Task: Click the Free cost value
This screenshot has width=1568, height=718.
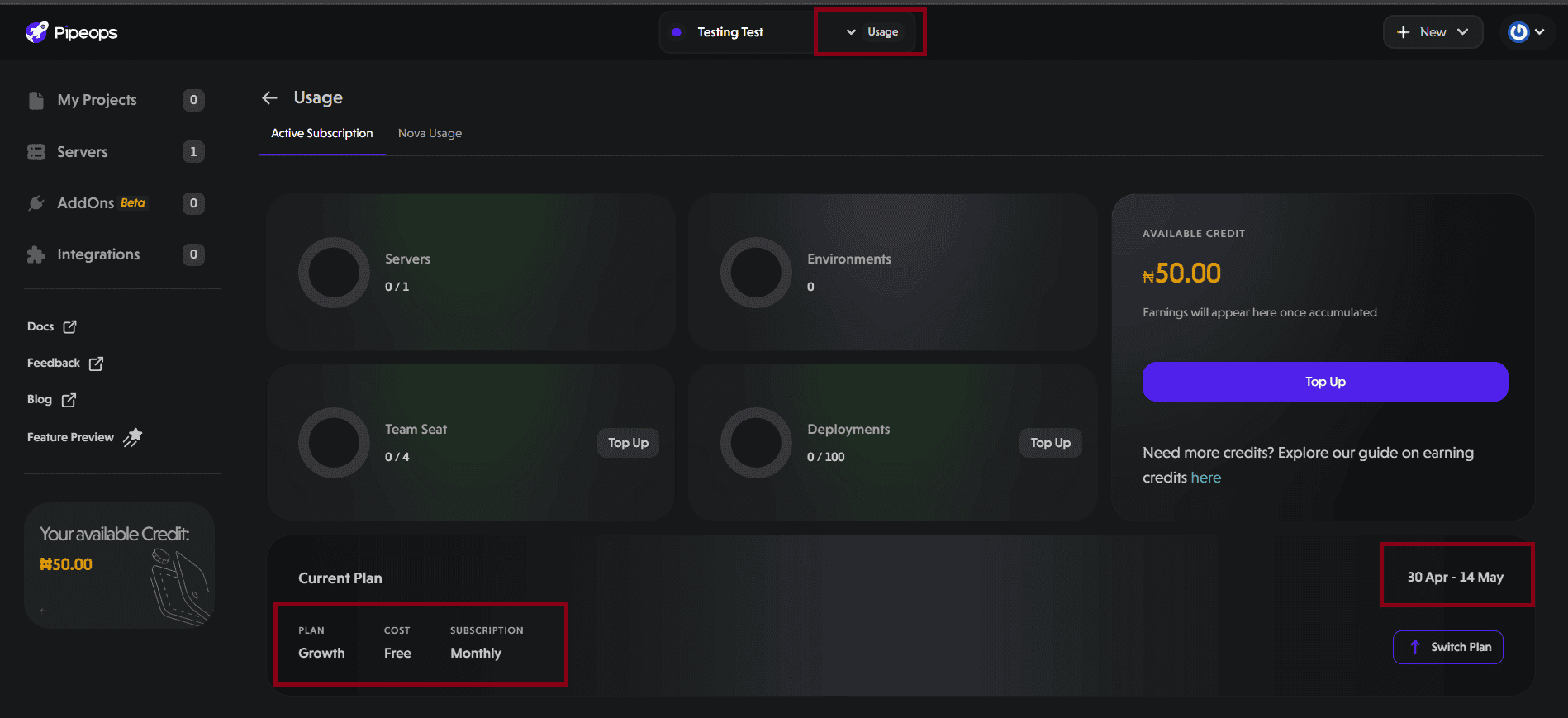Action: click(397, 654)
